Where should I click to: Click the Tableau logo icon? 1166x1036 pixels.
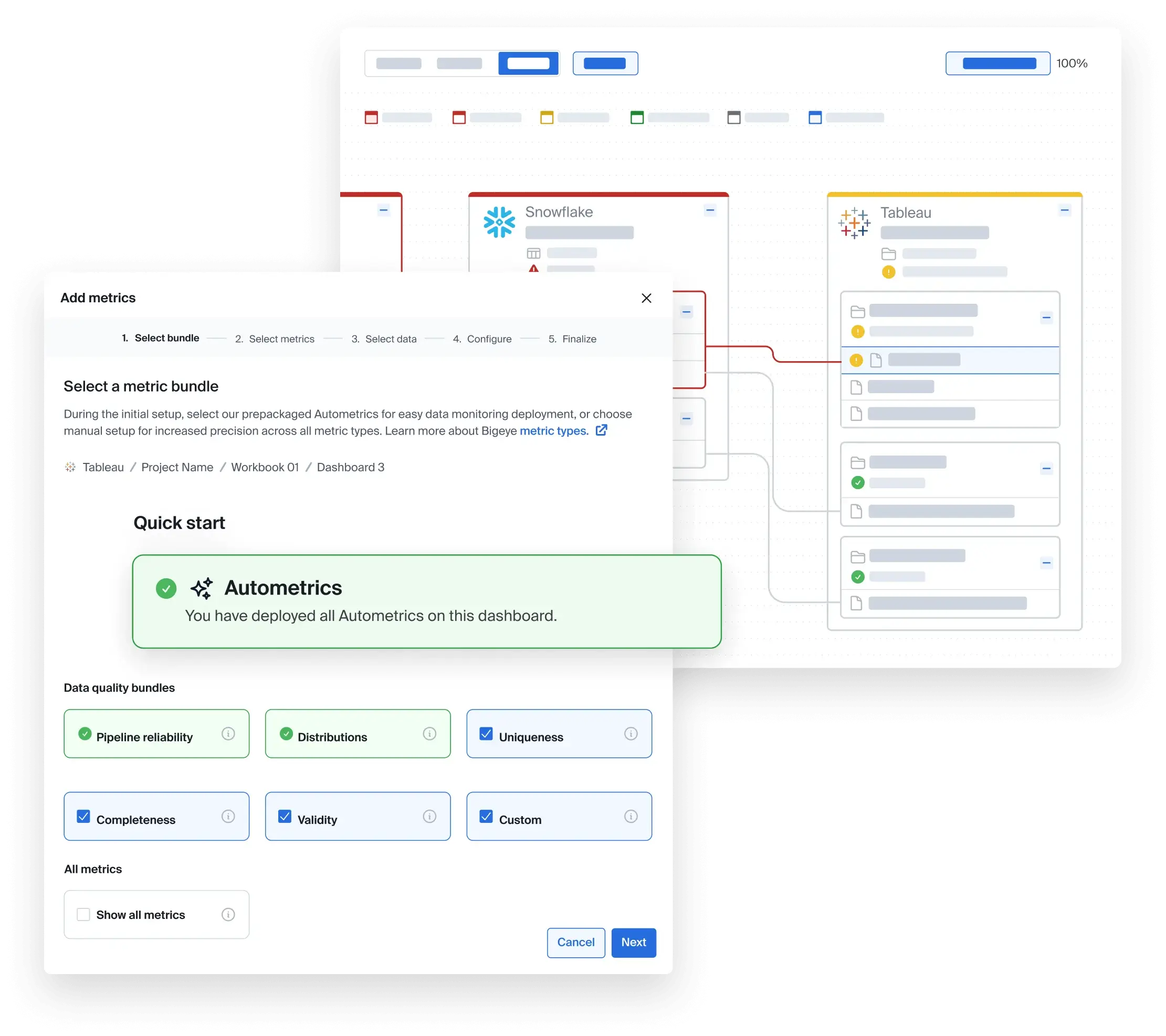(854, 223)
